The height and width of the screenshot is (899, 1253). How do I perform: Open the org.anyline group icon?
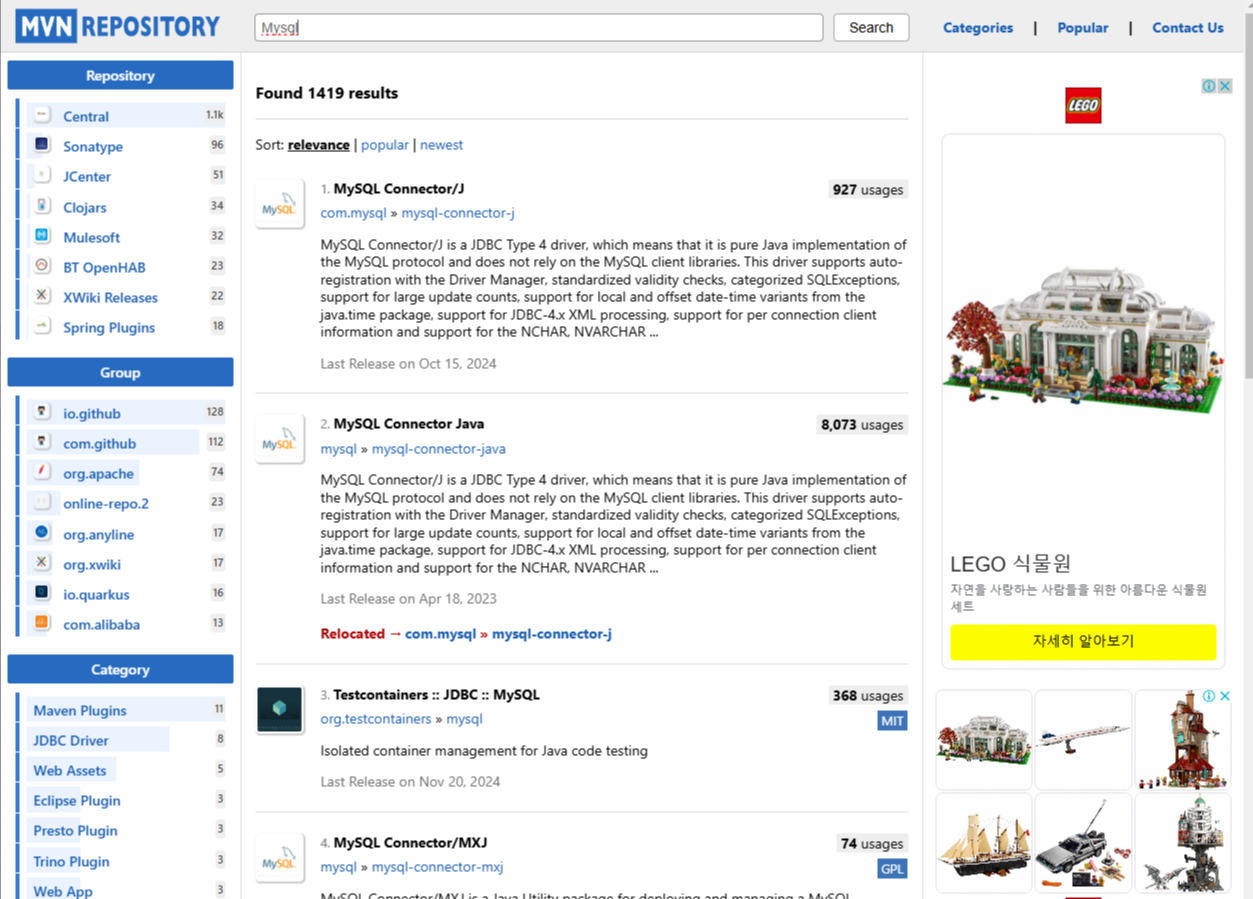[x=42, y=533]
